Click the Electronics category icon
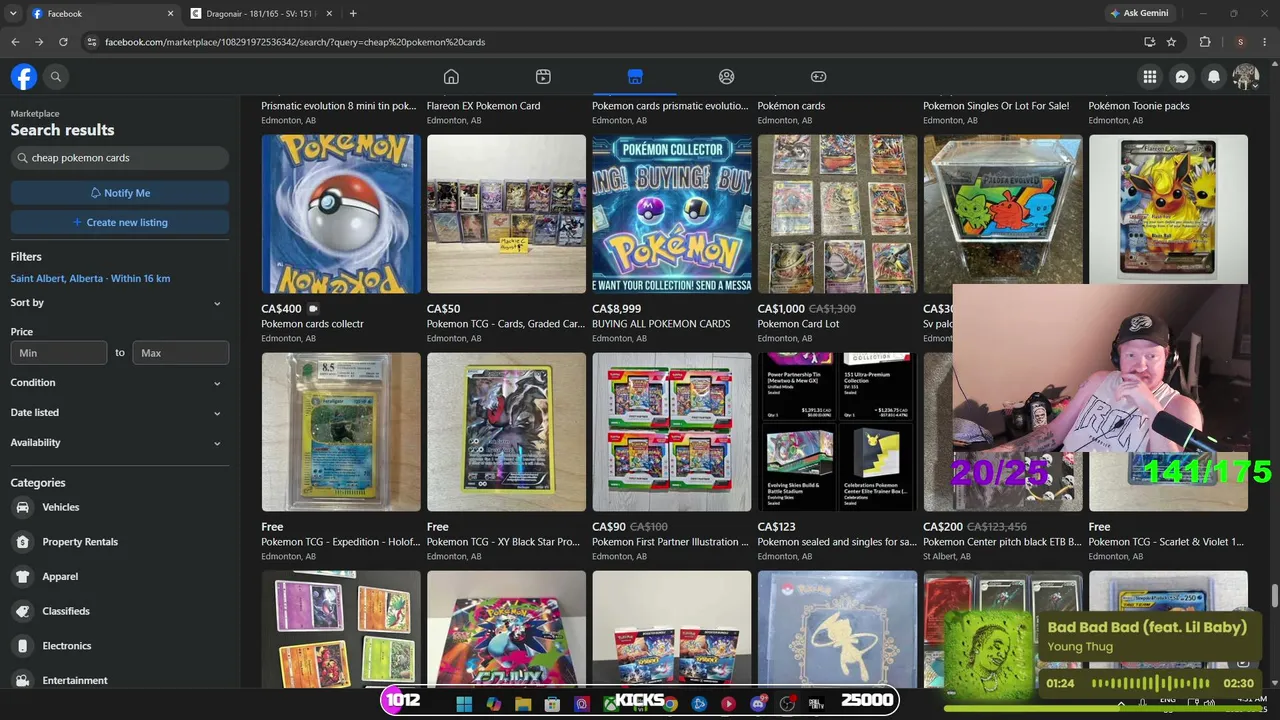 pos(22,646)
